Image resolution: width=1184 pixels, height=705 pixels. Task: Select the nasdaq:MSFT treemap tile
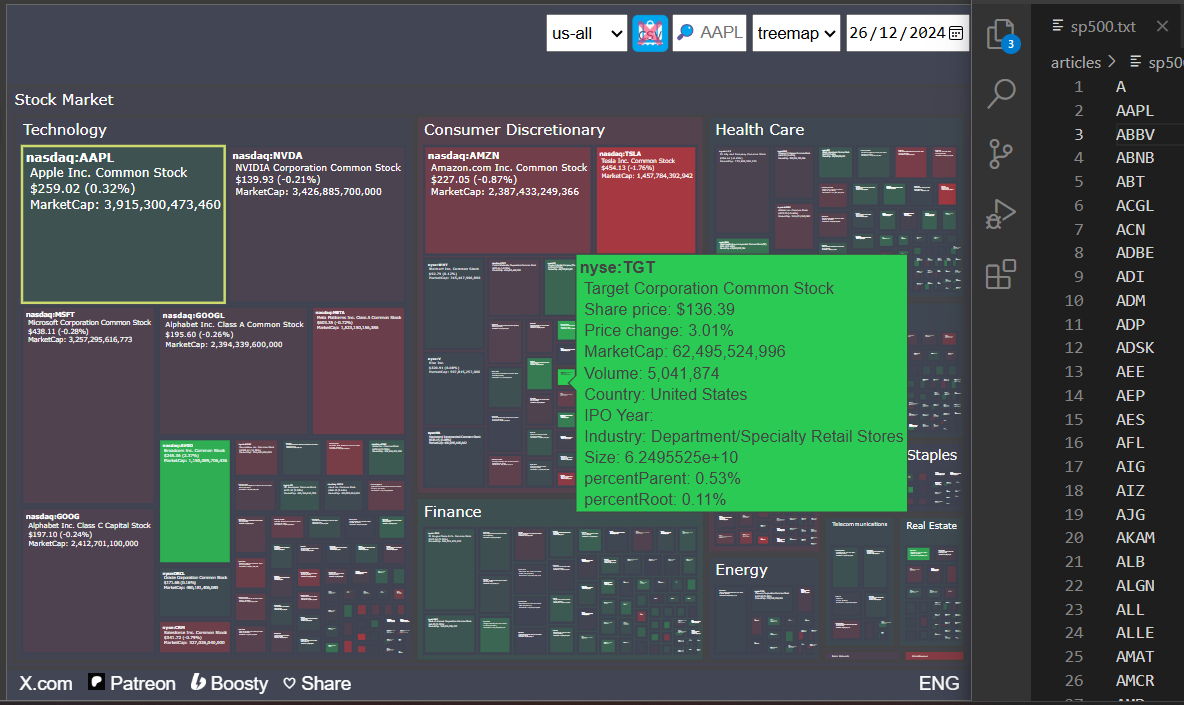coord(88,406)
